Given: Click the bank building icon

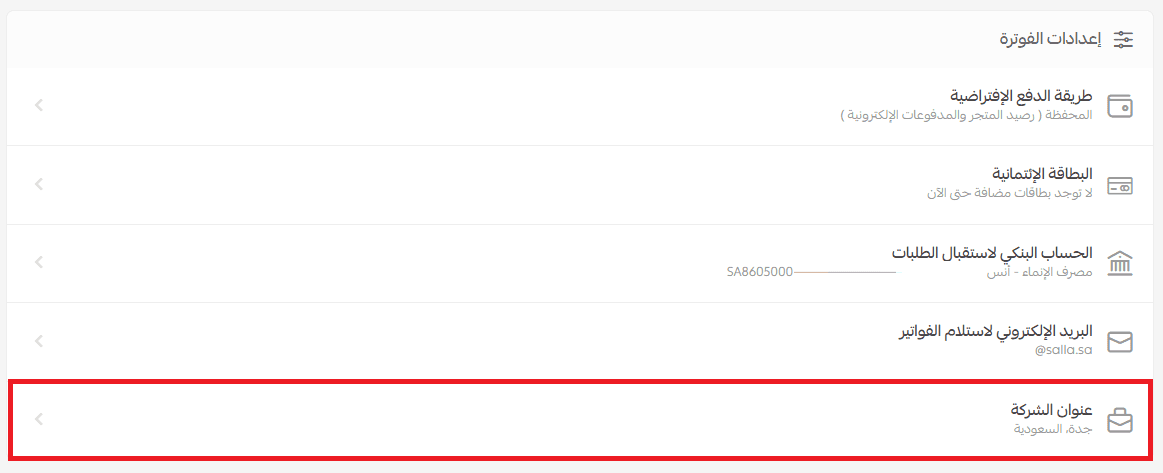Looking at the screenshot, I should pyautogui.click(x=1120, y=263).
